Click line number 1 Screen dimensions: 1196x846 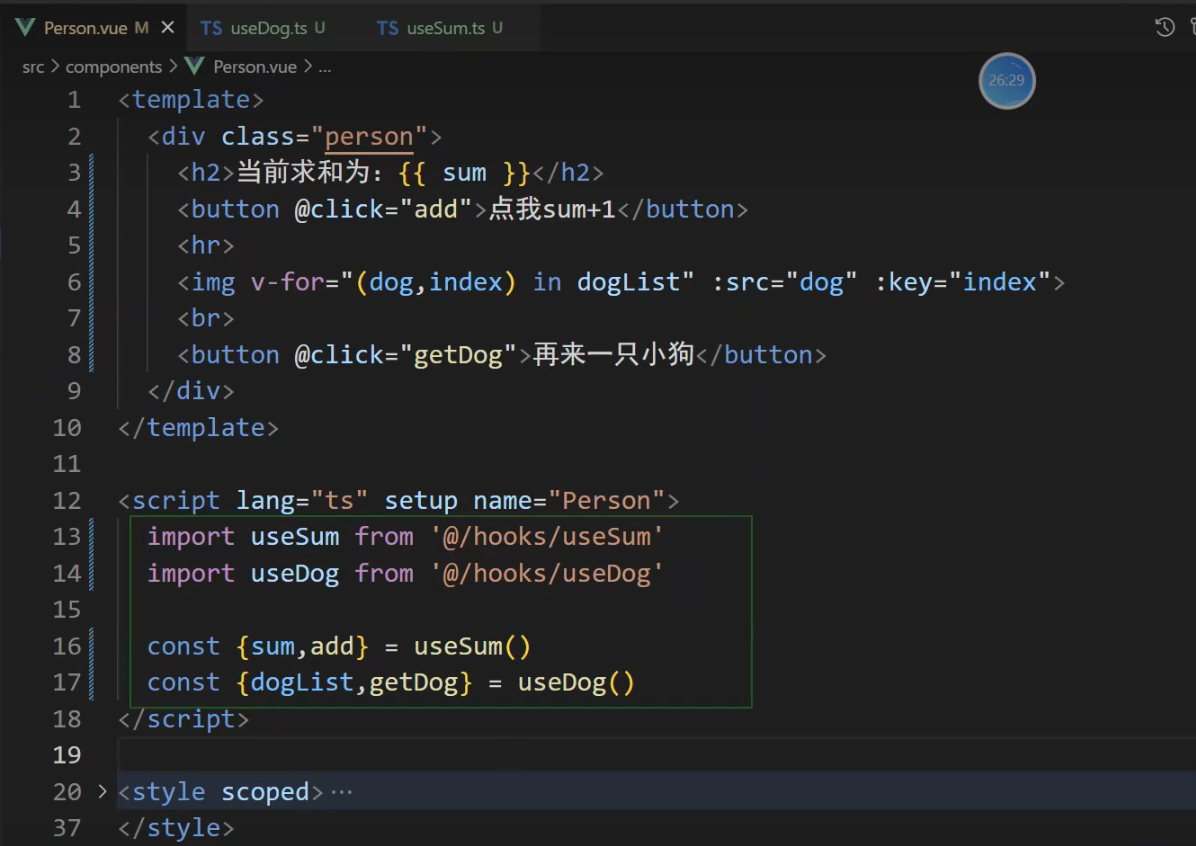(74, 100)
